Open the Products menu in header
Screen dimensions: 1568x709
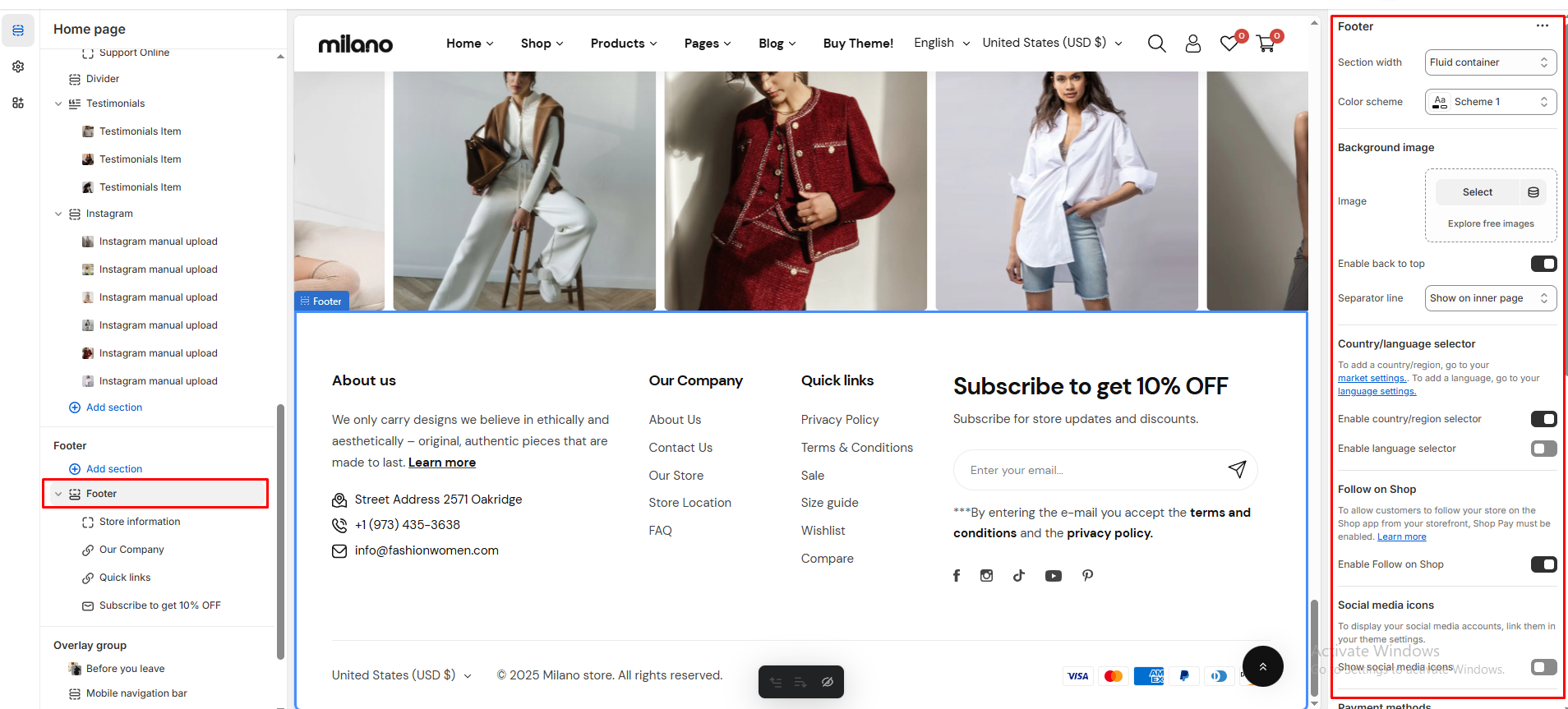pyautogui.click(x=623, y=44)
